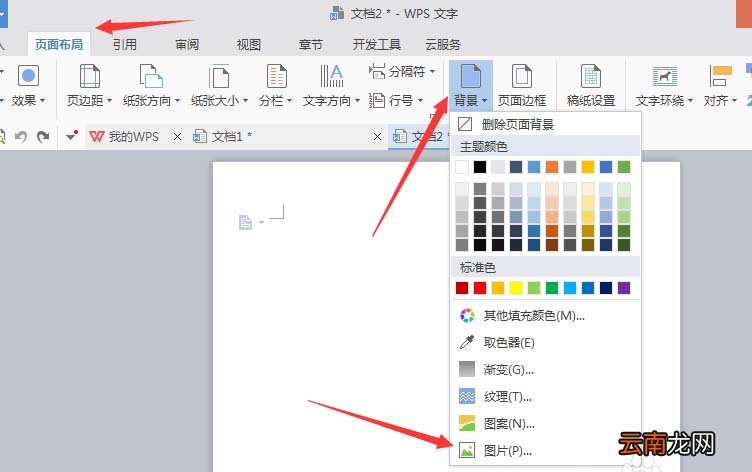Switch to the 页面布局 ribbon tab
This screenshot has width=752, height=472.
(59, 45)
